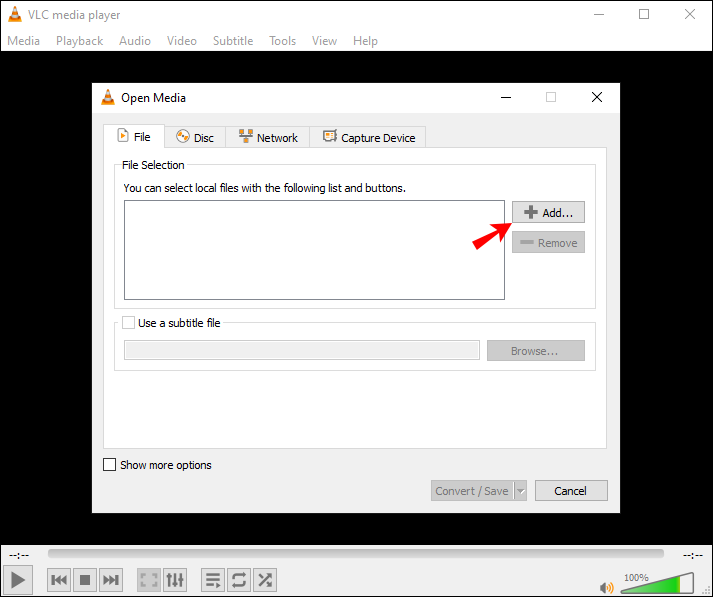Image resolution: width=713 pixels, height=597 pixels.
Task: Click the elapsed time label at left
Action: (x=19, y=555)
